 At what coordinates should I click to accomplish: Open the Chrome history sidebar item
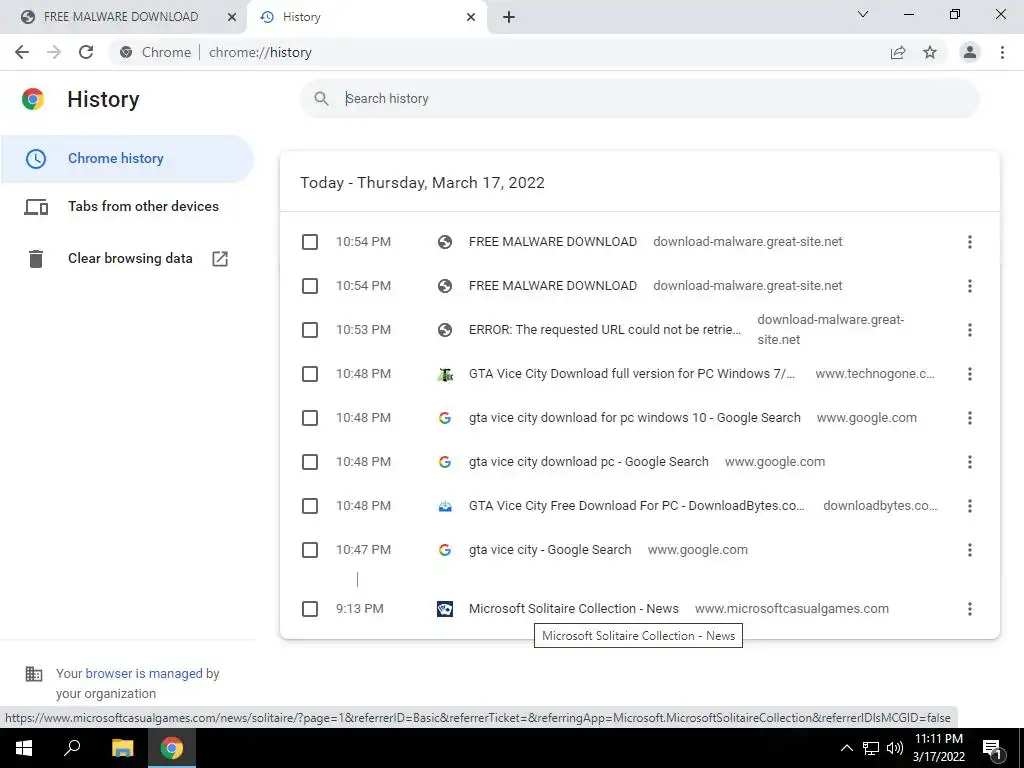coord(127,159)
